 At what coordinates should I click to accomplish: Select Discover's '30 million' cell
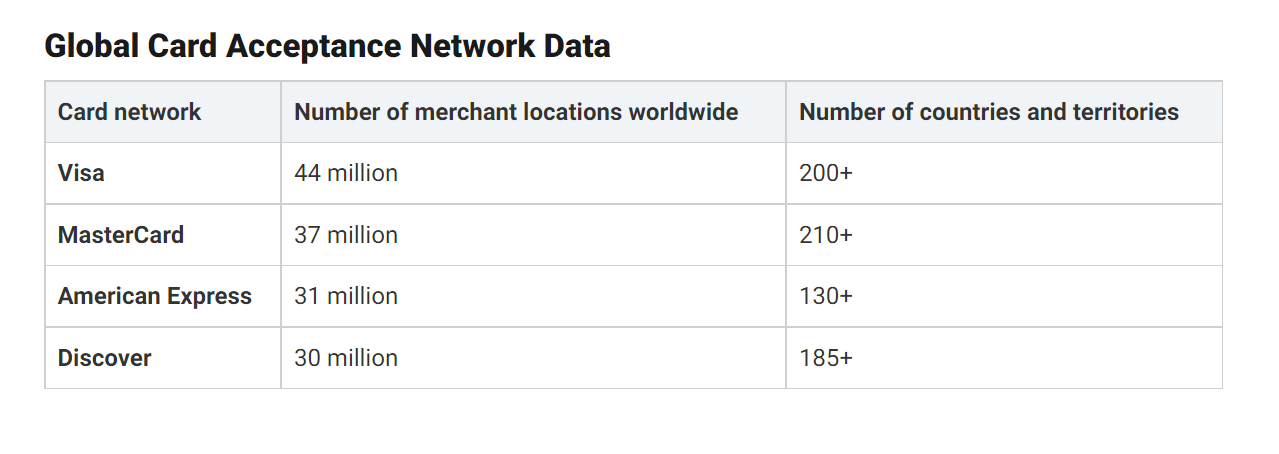pos(346,358)
